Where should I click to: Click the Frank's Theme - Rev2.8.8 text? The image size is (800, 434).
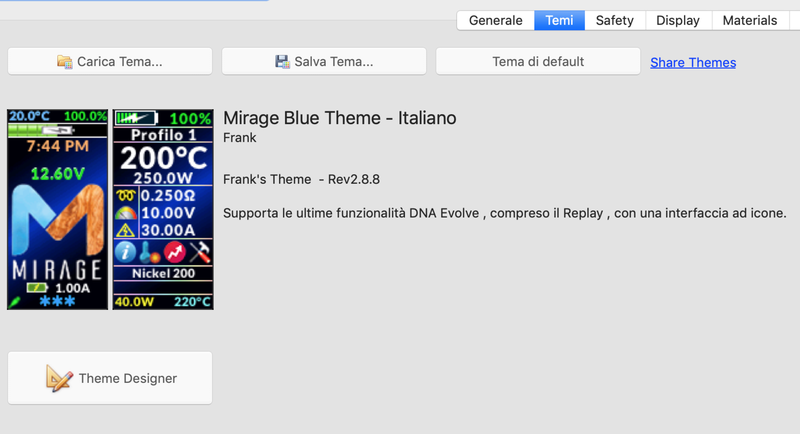pyautogui.click(x=302, y=180)
